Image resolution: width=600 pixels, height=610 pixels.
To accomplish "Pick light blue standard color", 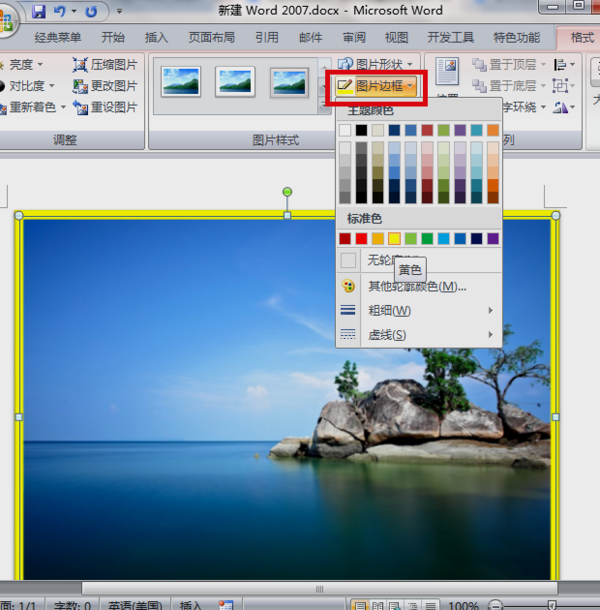I will (x=444, y=238).
